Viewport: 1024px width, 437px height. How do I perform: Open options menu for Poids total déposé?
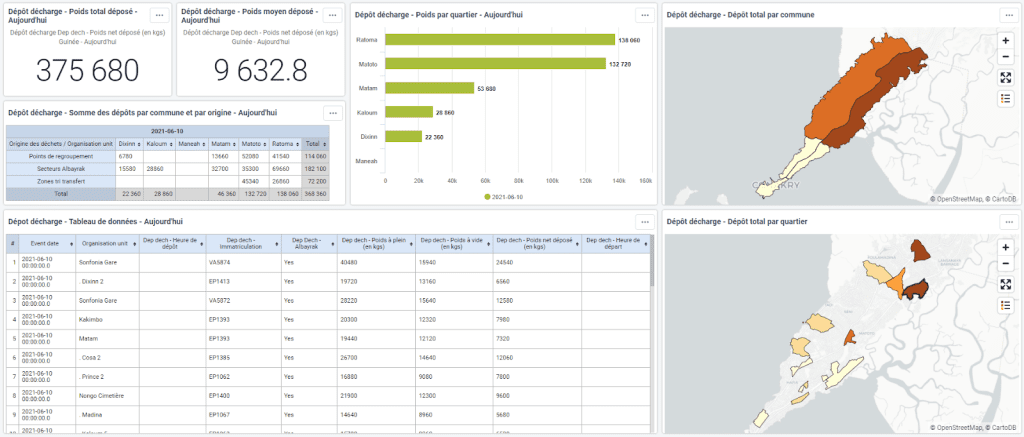[x=158, y=15]
